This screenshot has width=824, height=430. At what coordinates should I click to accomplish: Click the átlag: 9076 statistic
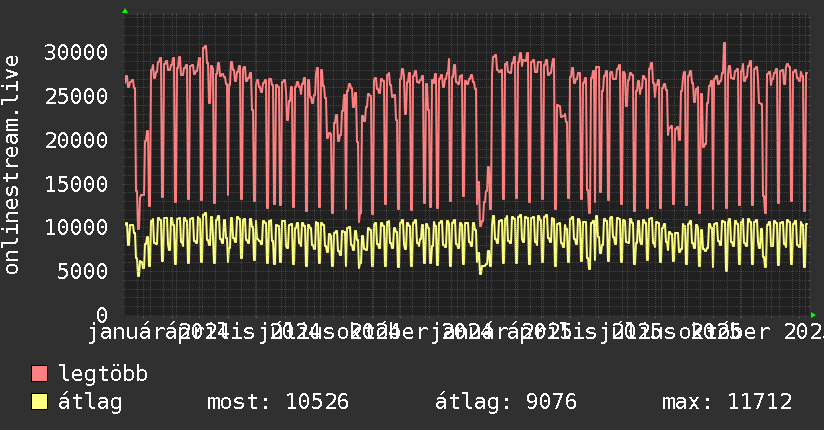(x=506, y=402)
